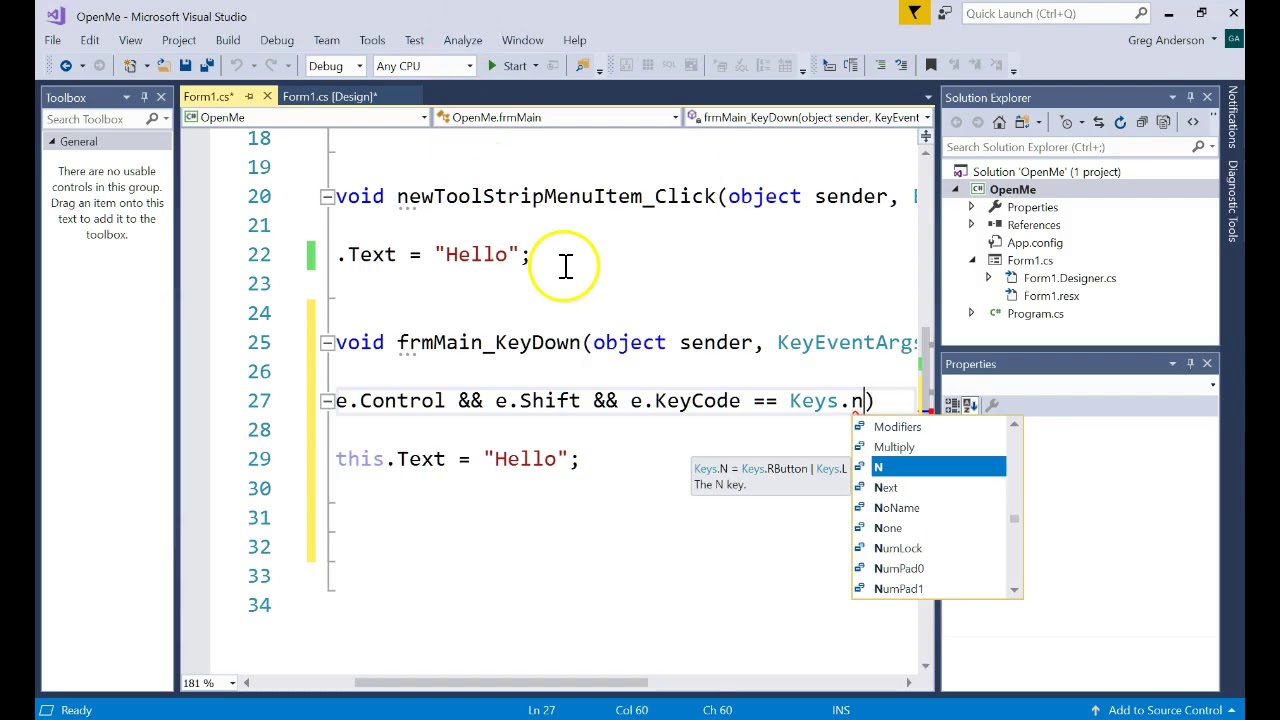Click Add to Source Control
Viewport: 1280px width, 720px height.
pyautogui.click(x=1165, y=710)
